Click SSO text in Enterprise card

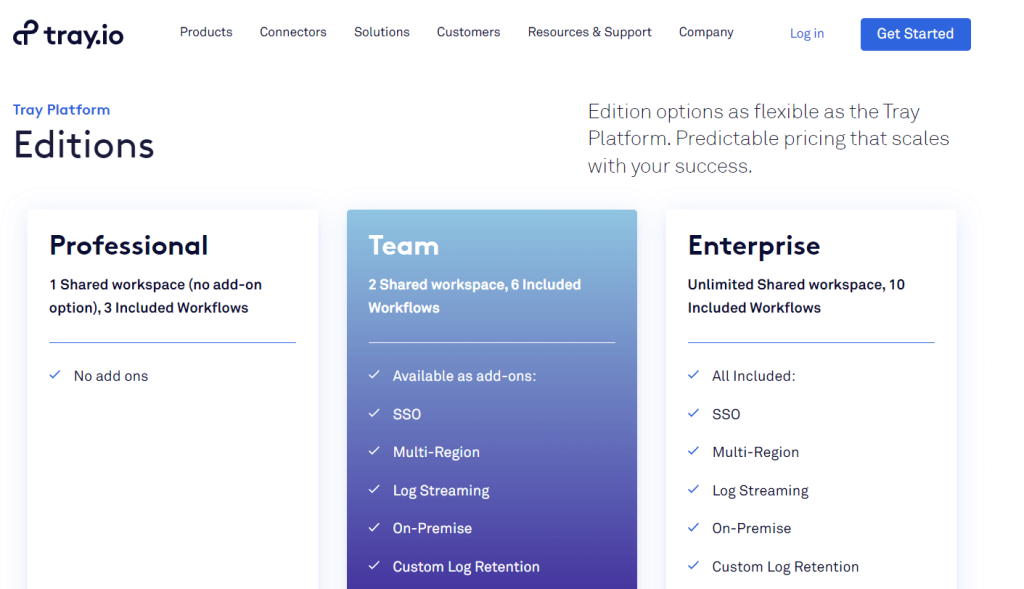click(x=726, y=414)
